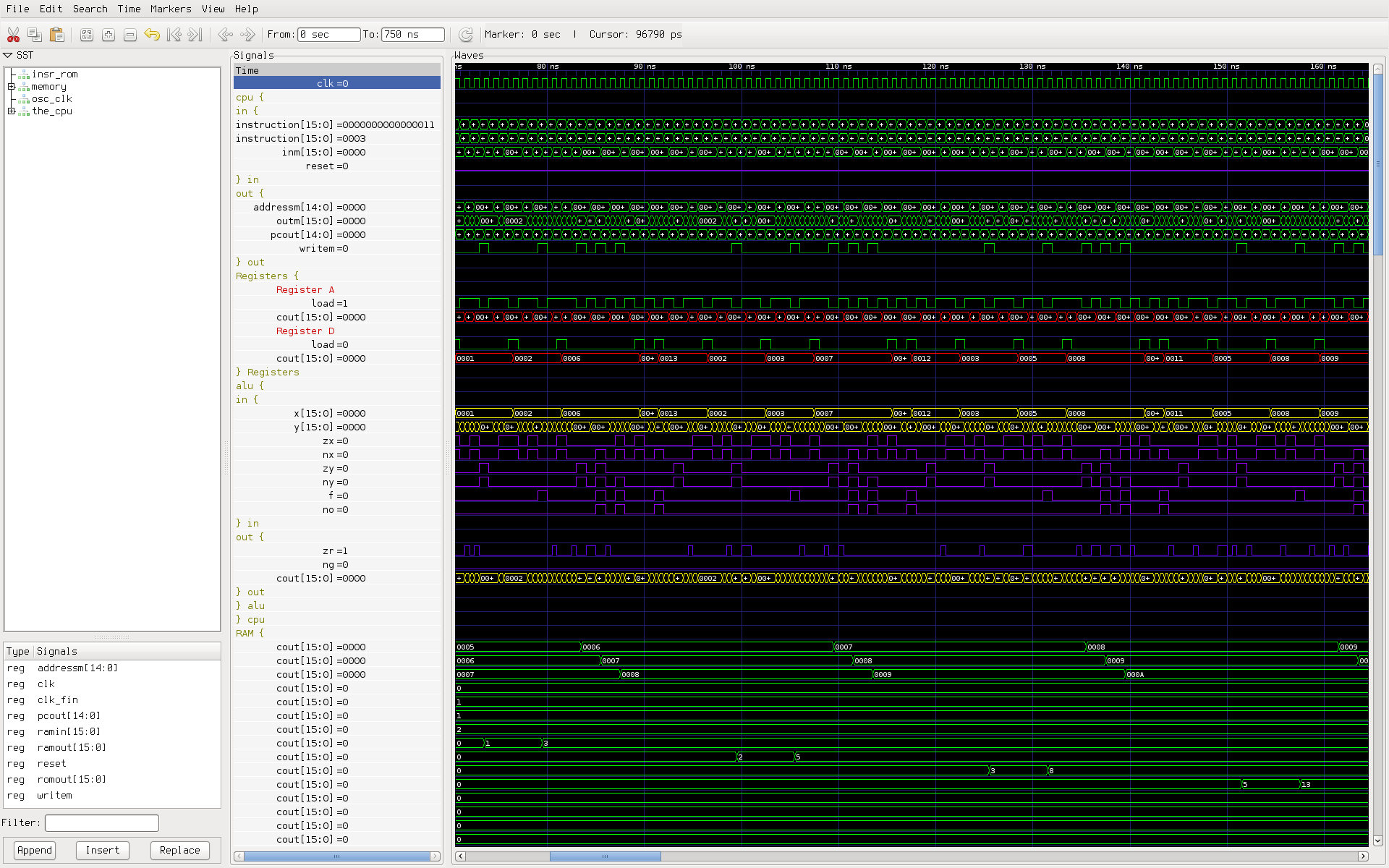Reload the waveform file
Screen dimensions: 1389x868
(x=465, y=34)
